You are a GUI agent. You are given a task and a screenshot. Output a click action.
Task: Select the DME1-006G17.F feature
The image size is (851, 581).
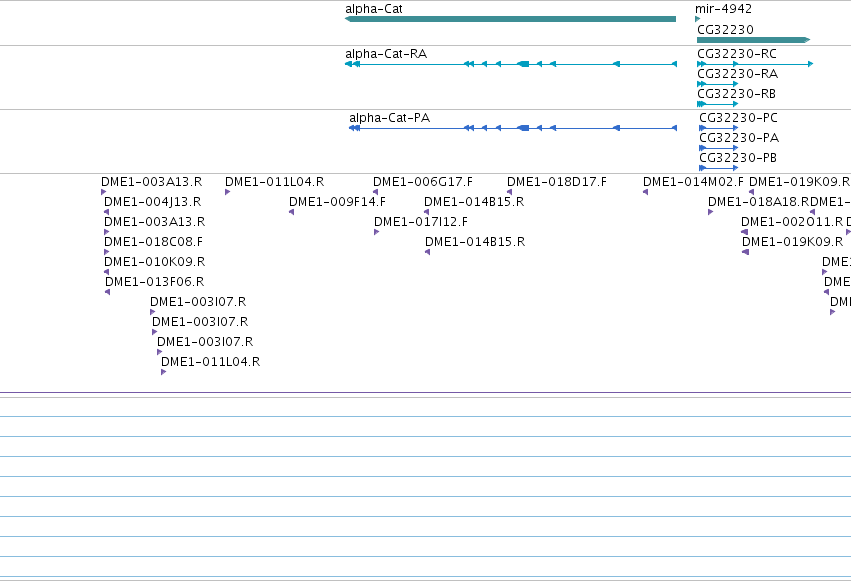[376, 192]
